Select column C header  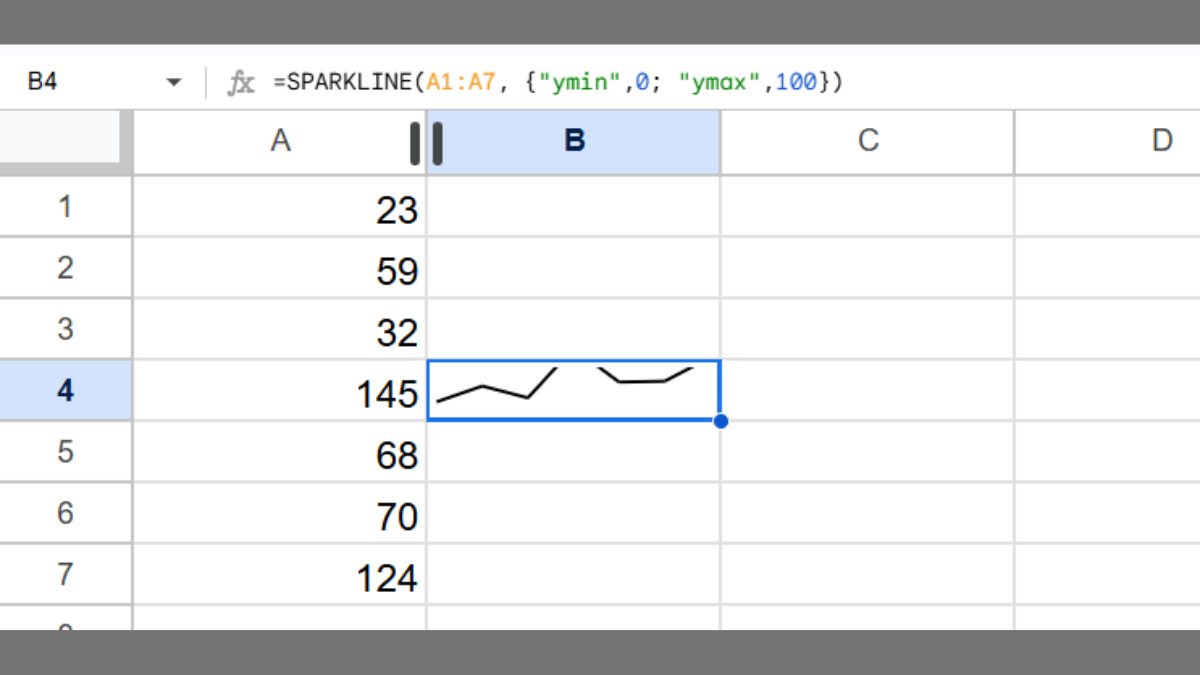click(867, 141)
